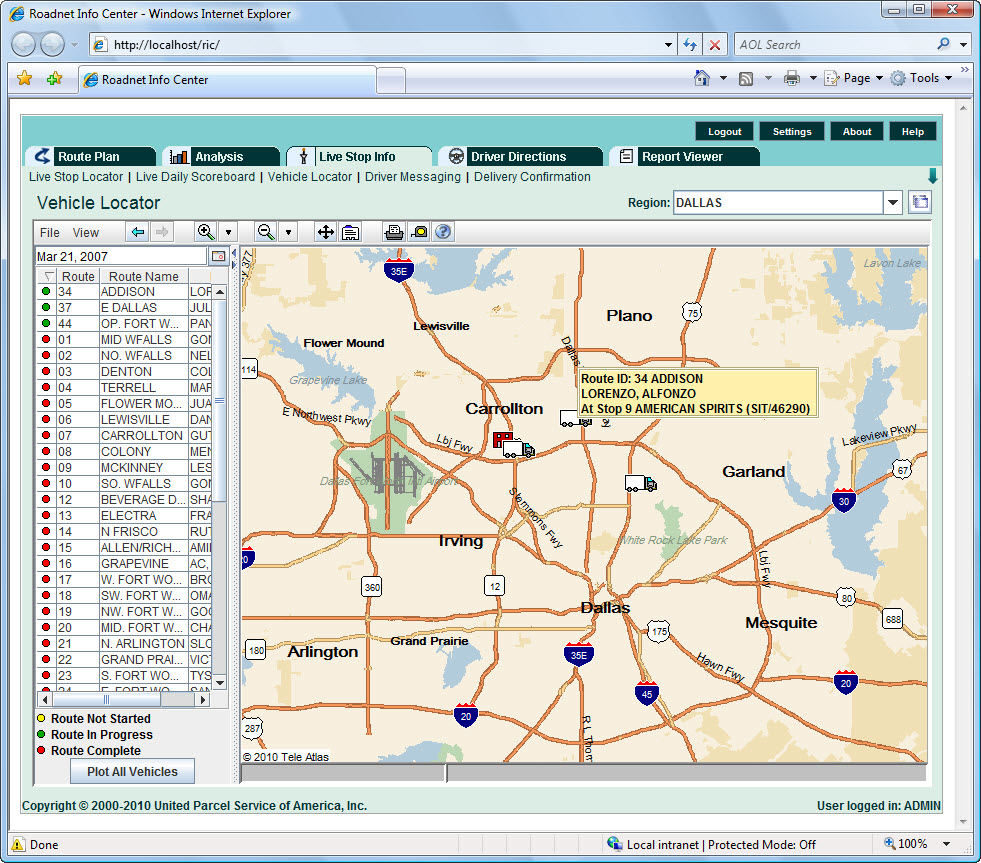Open the zoom in options dropdown arrow
Image resolution: width=981 pixels, height=863 pixels.
(x=228, y=232)
